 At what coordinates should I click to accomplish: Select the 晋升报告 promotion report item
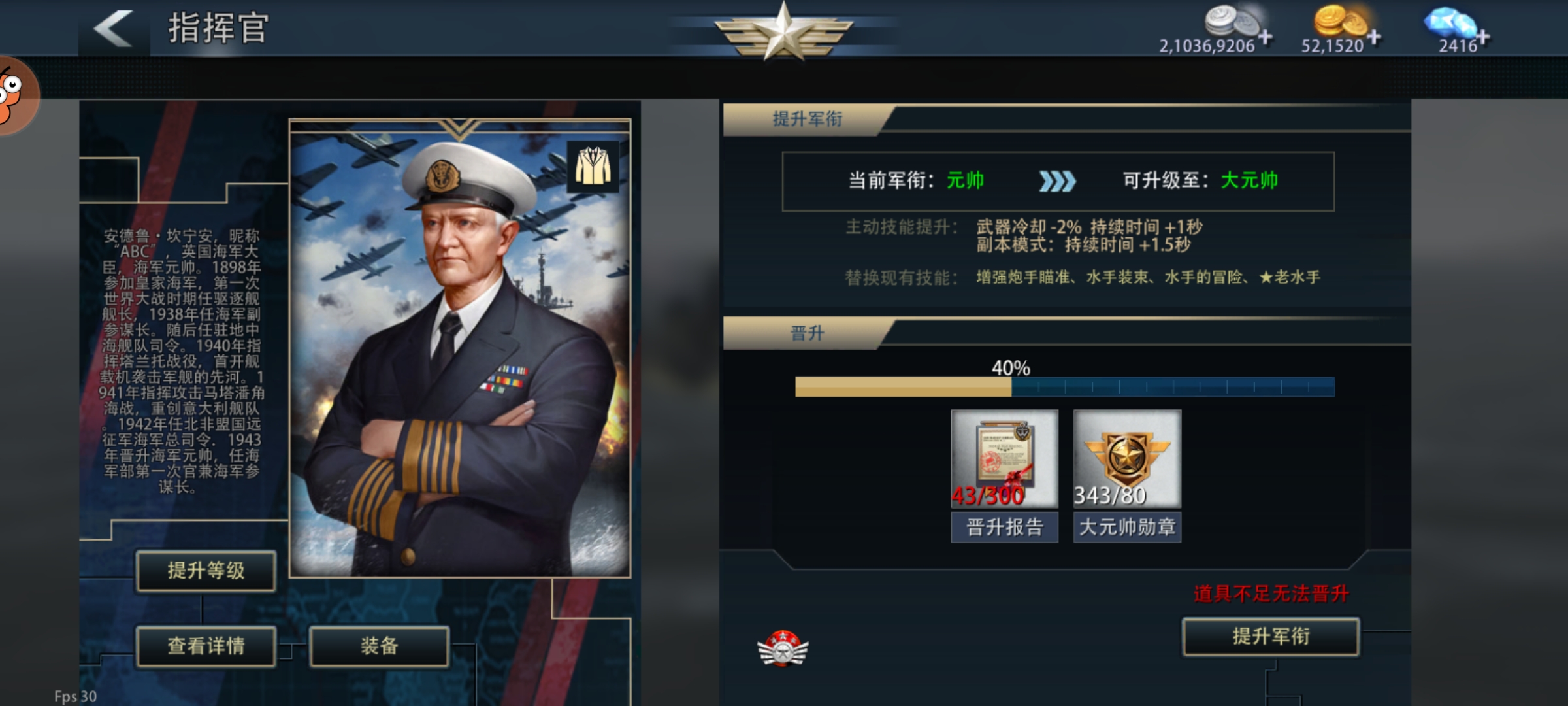pos(1004,476)
